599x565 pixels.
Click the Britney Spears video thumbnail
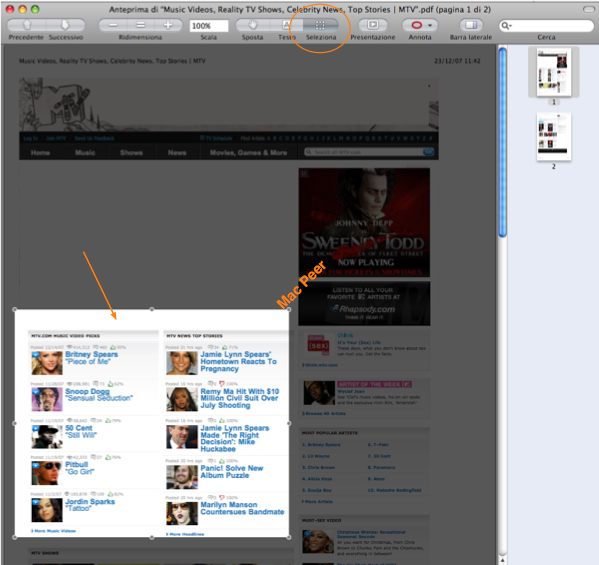47,363
